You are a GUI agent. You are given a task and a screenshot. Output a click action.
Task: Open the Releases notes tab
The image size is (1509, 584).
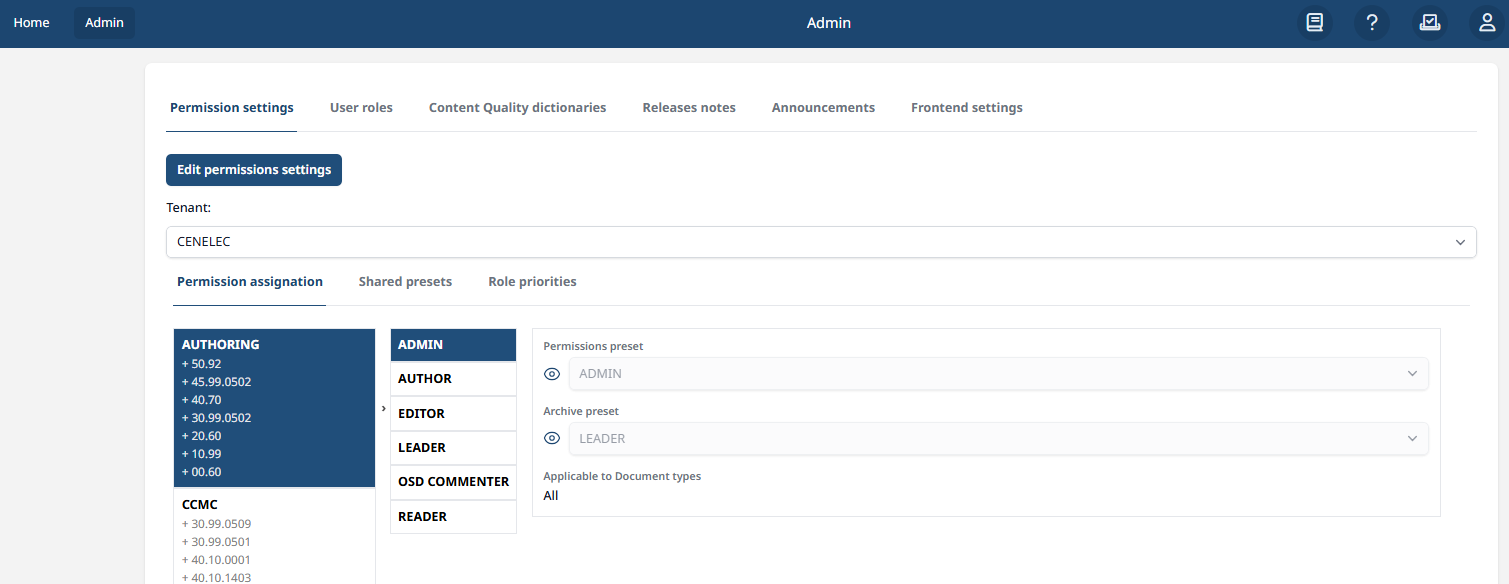point(689,107)
